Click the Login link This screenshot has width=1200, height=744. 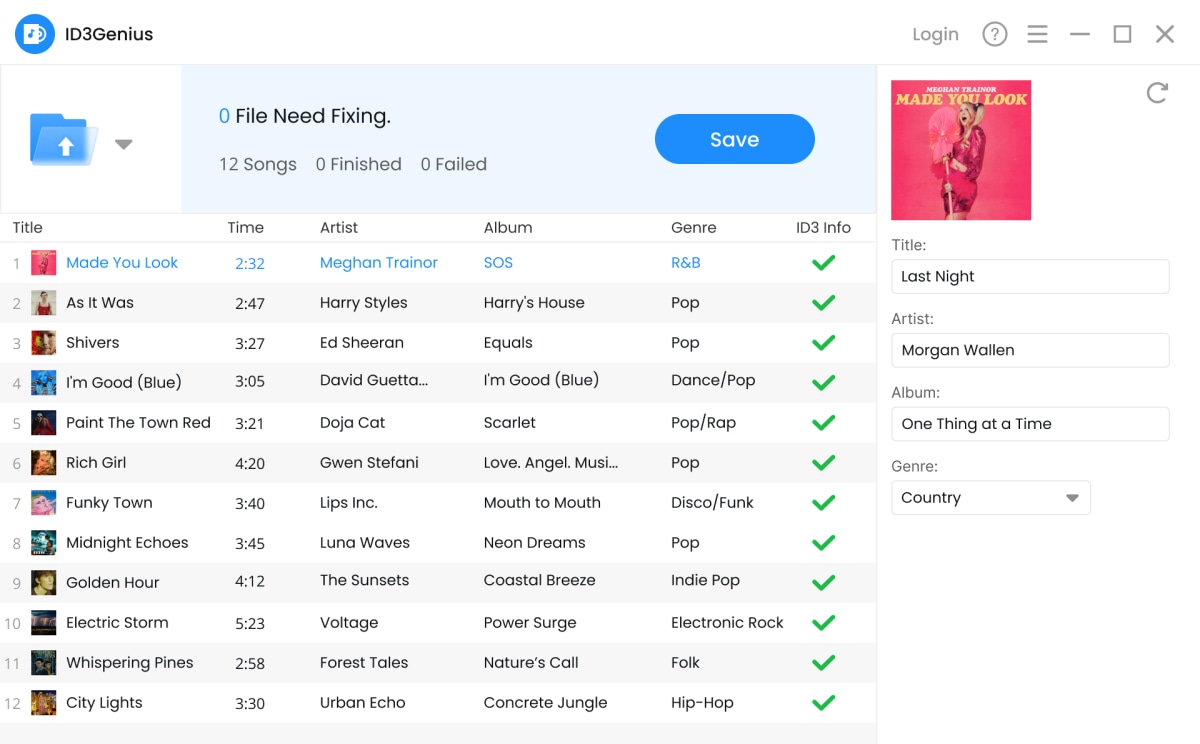pyautogui.click(x=935, y=34)
